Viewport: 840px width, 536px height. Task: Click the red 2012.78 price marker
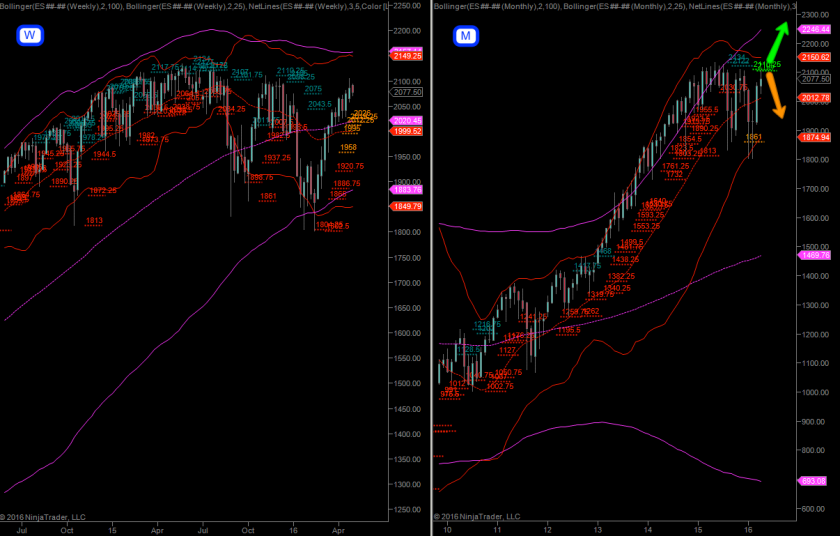pyautogui.click(x=815, y=97)
